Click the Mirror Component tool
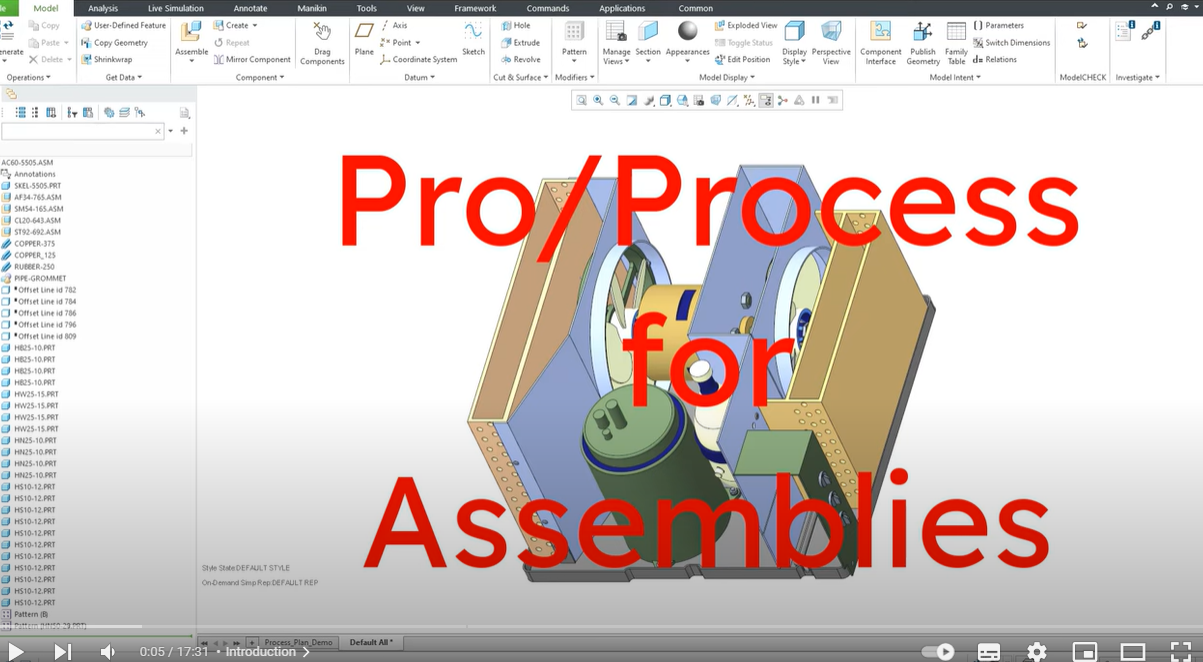The height and width of the screenshot is (662, 1203). tap(252, 59)
